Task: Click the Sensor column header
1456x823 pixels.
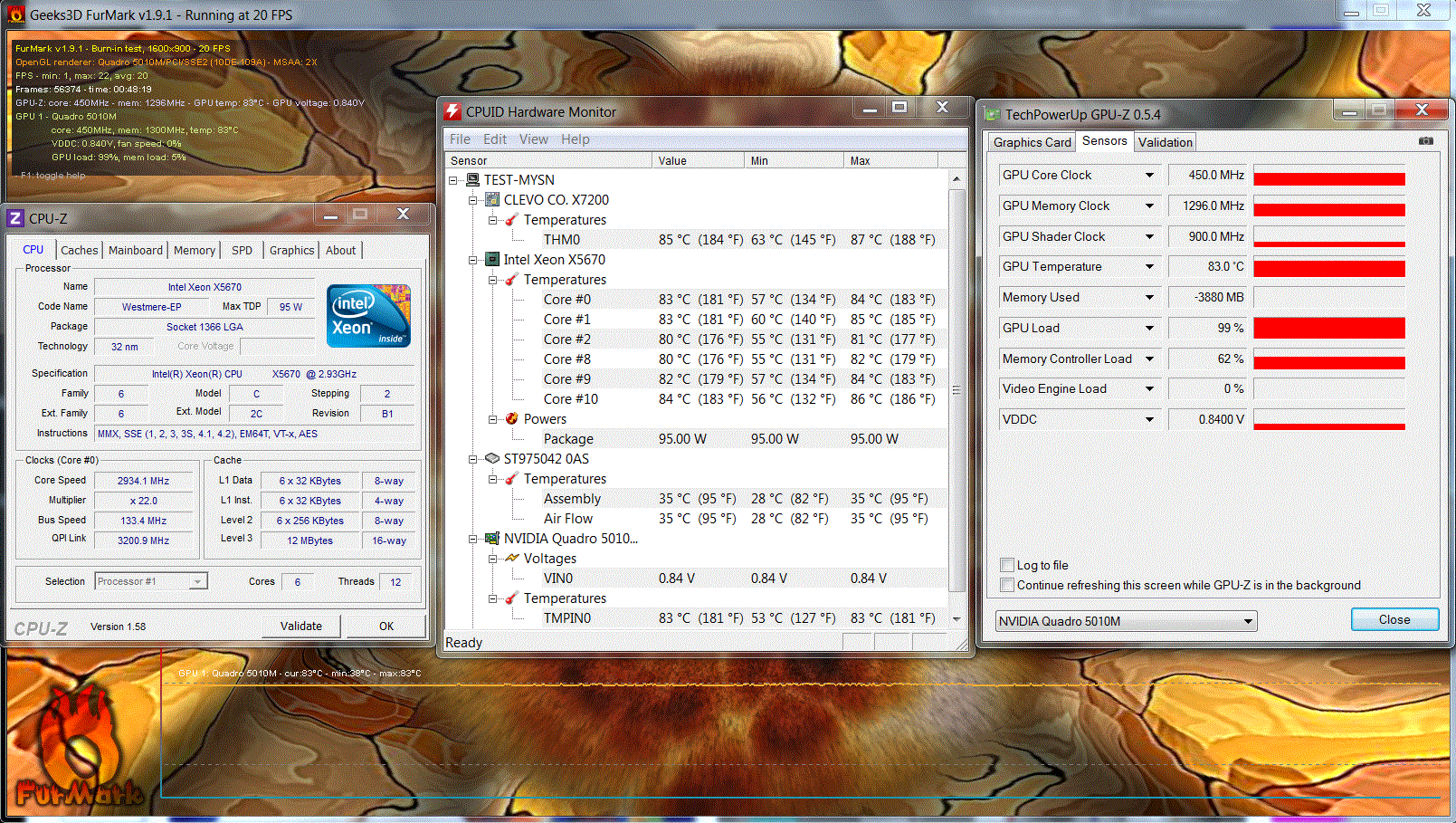Action: [x=548, y=160]
